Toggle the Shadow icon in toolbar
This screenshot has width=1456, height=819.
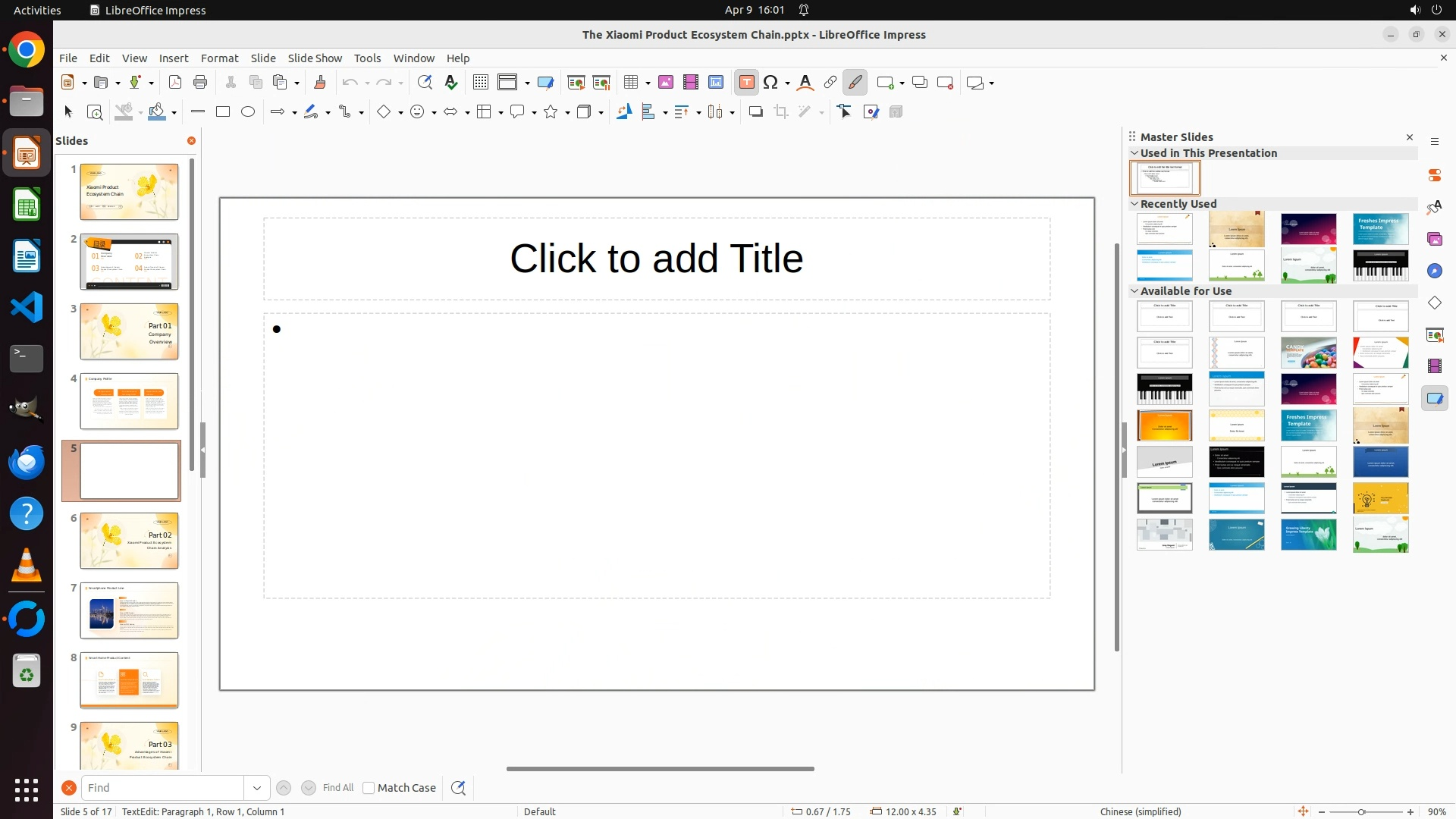click(x=755, y=112)
